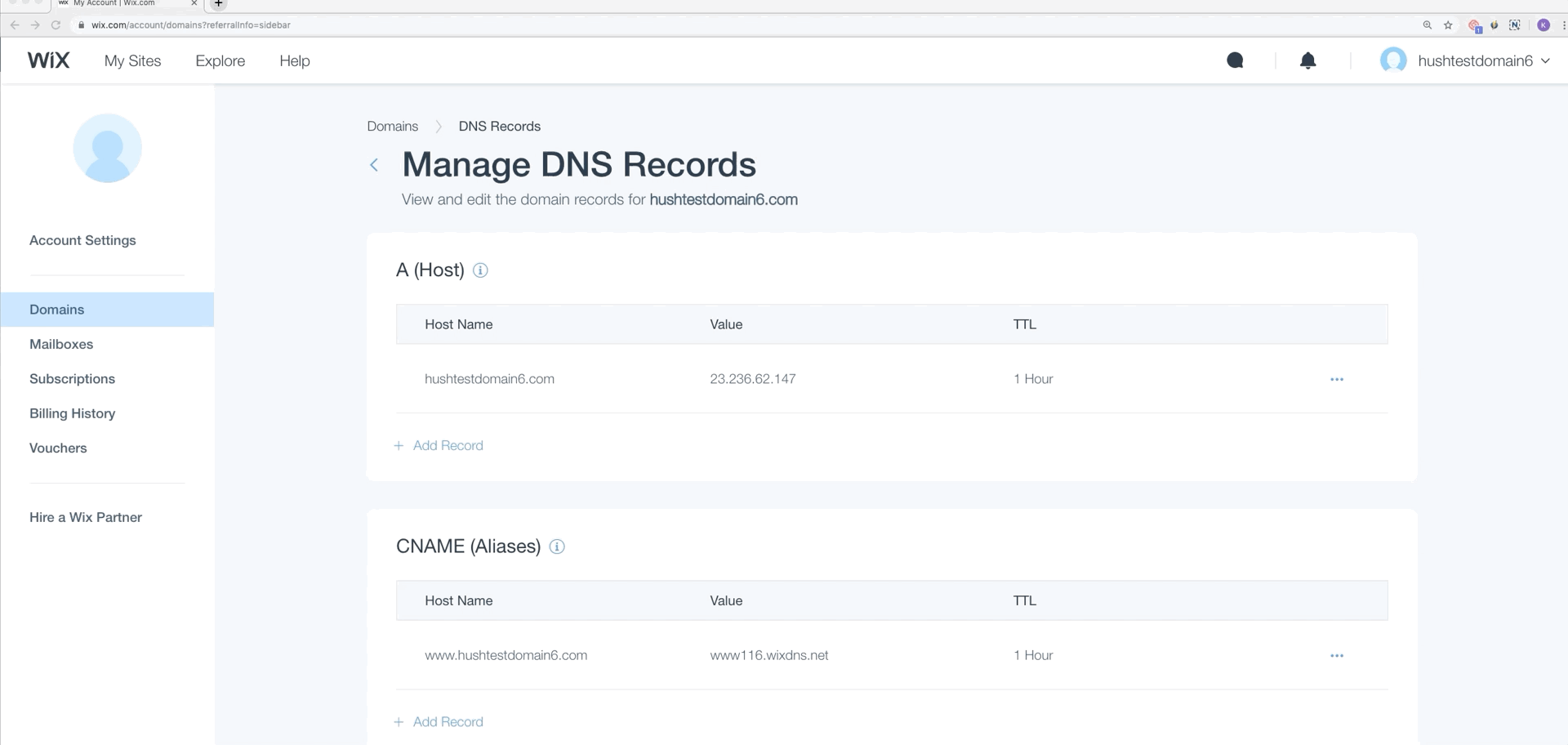Screen dimensions: 1568x745
Task: Reload the page in the browser
Action: pos(56,25)
